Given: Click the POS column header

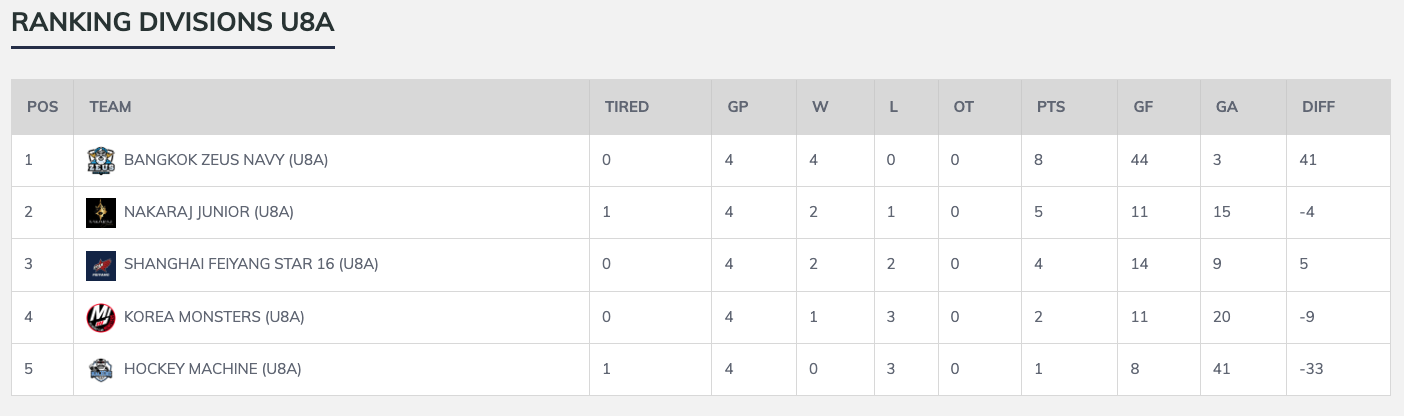Looking at the screenshot, I should click(x=42, y=107).
